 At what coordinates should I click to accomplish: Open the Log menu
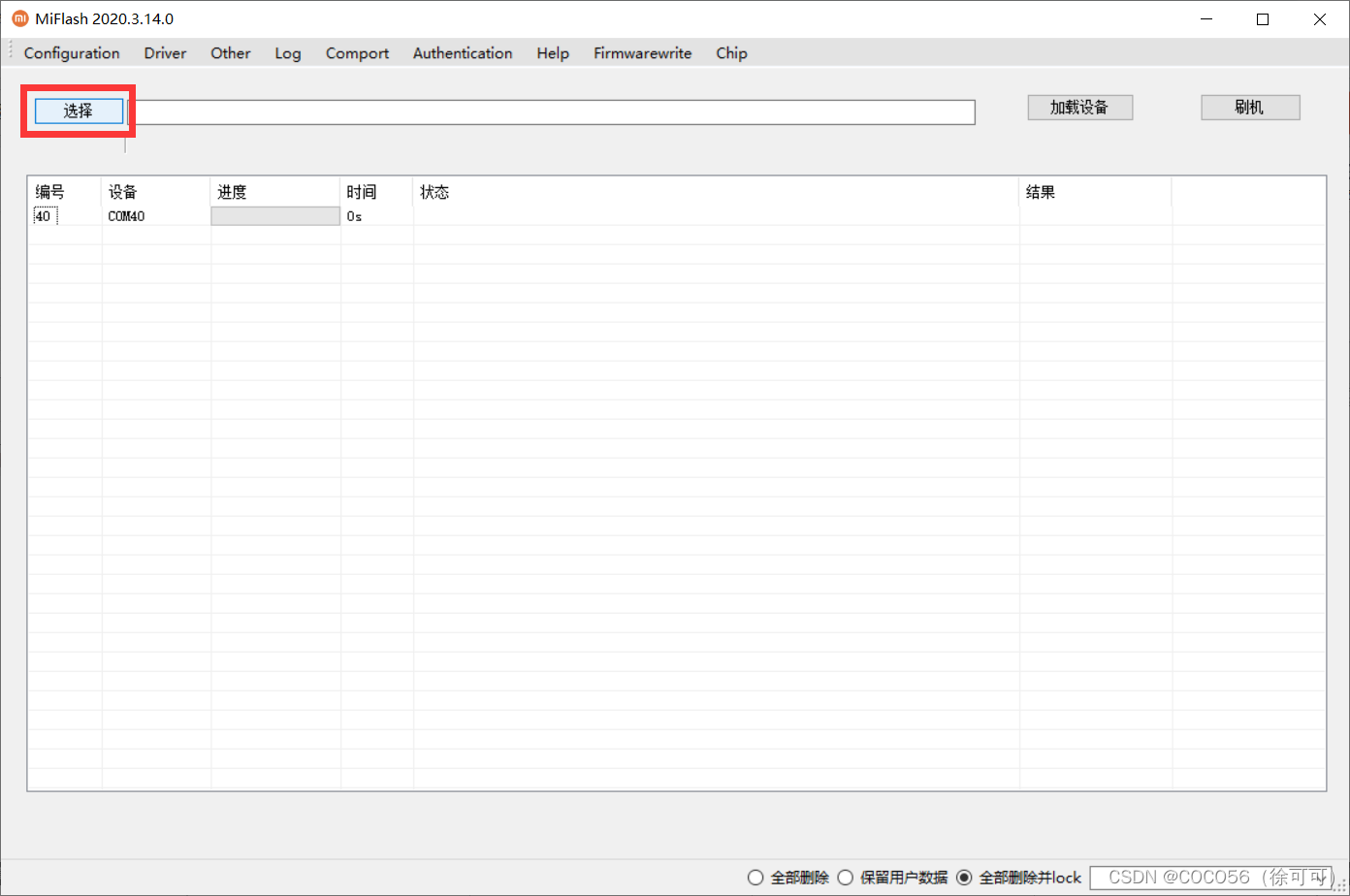click(288, 53)
